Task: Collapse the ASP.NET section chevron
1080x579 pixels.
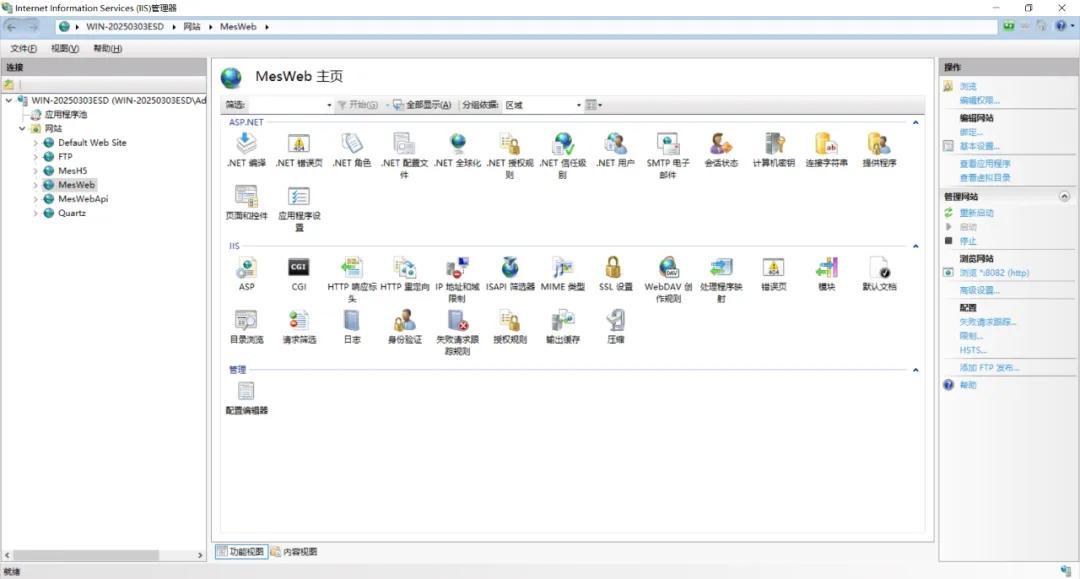Action: click(x=916, y=122)
